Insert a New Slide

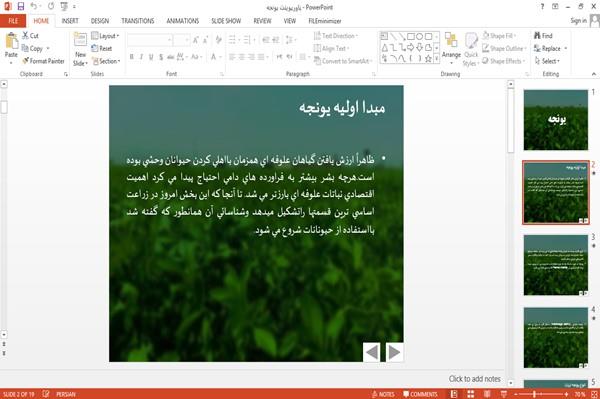(80, 49)
